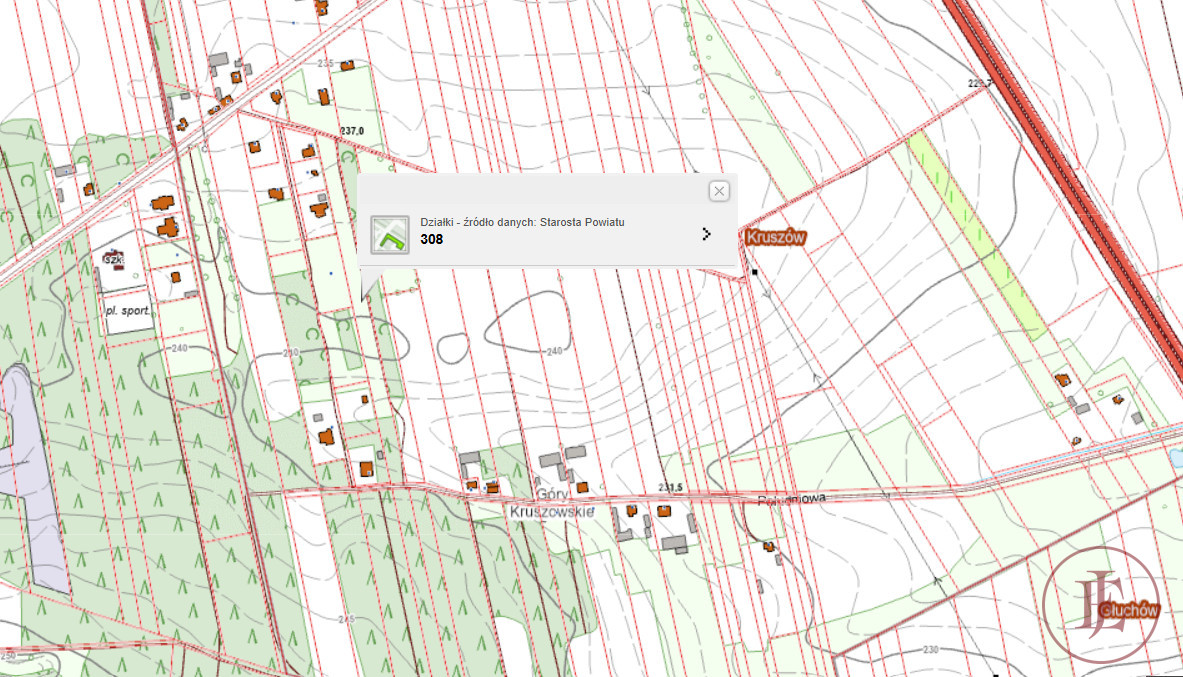Click the Działki data source label
Viewport: 1183px width, 677px height.
522,222
